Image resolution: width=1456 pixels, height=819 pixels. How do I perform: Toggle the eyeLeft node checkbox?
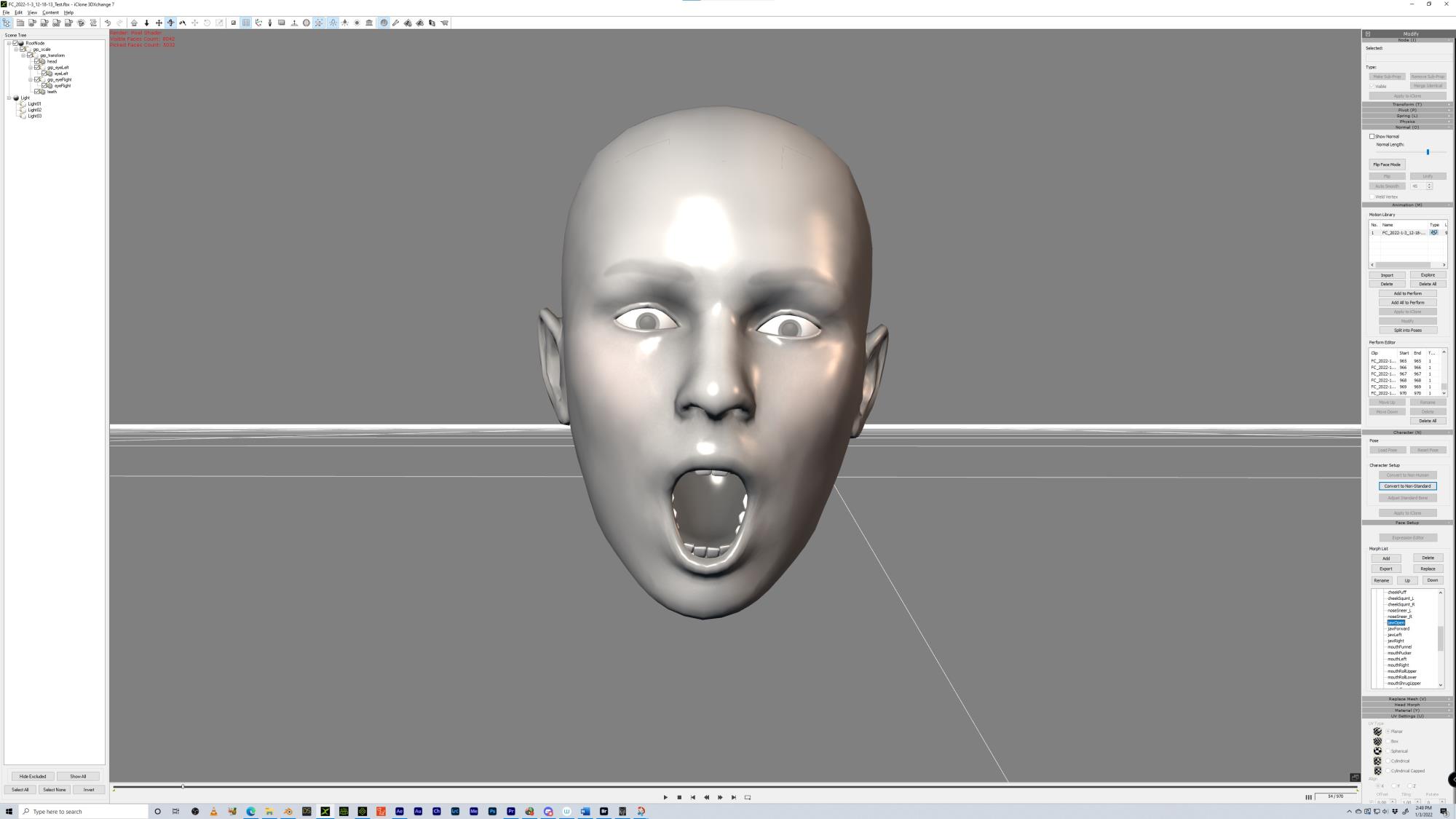pos(44,74)
